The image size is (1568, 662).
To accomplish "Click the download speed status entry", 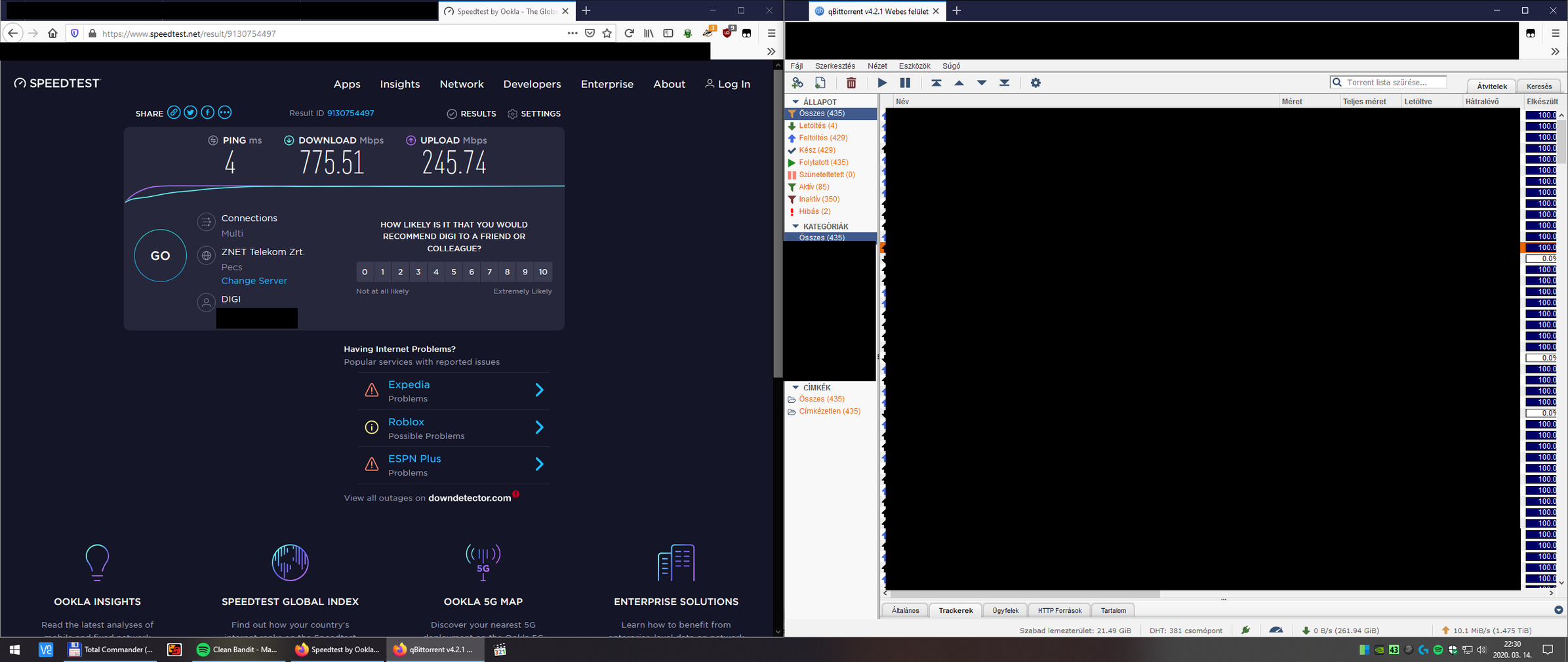I will (x=1340, y=631).
